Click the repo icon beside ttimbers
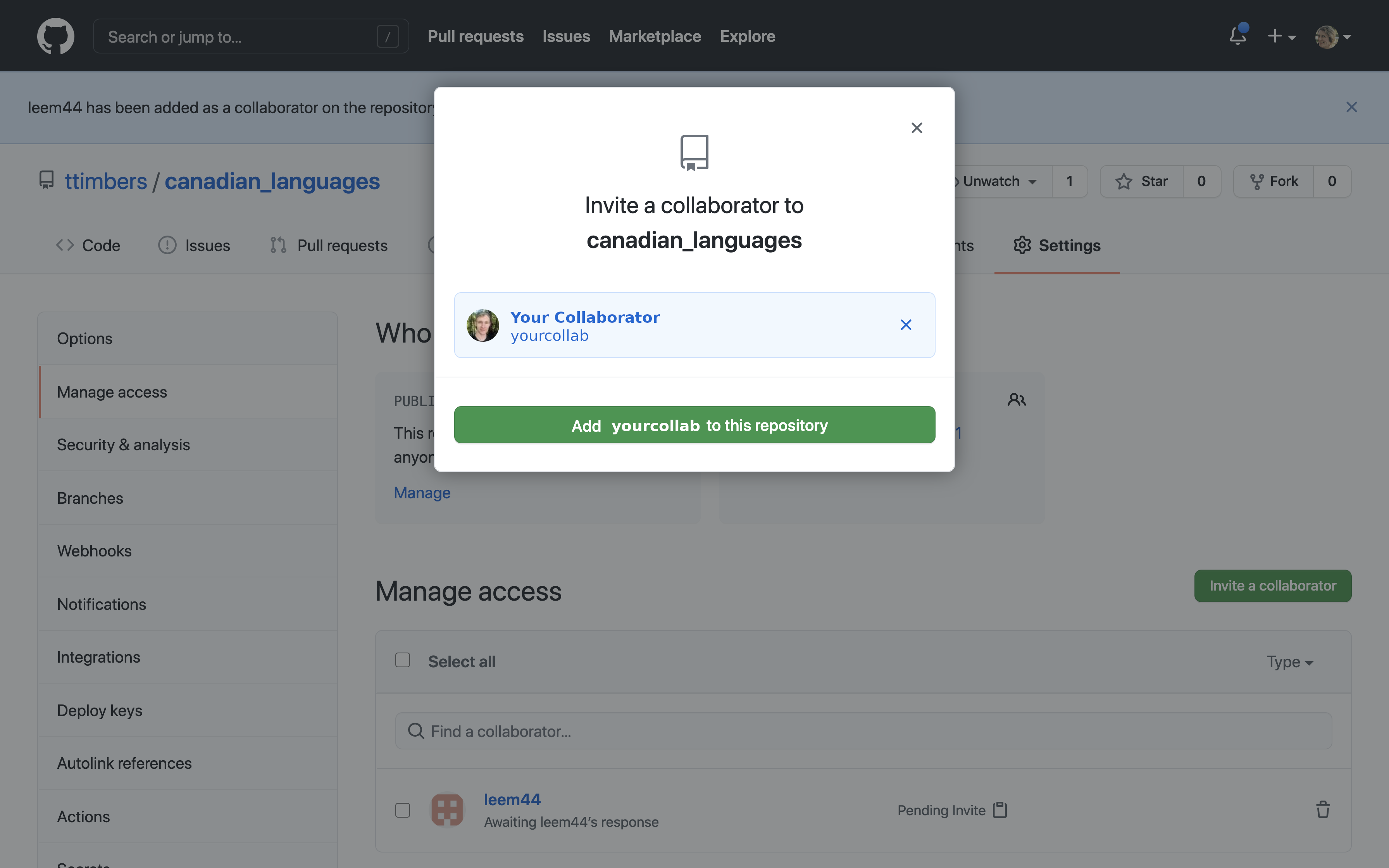The width and height of the screenshot is (1389, 868). coord(47,180)
